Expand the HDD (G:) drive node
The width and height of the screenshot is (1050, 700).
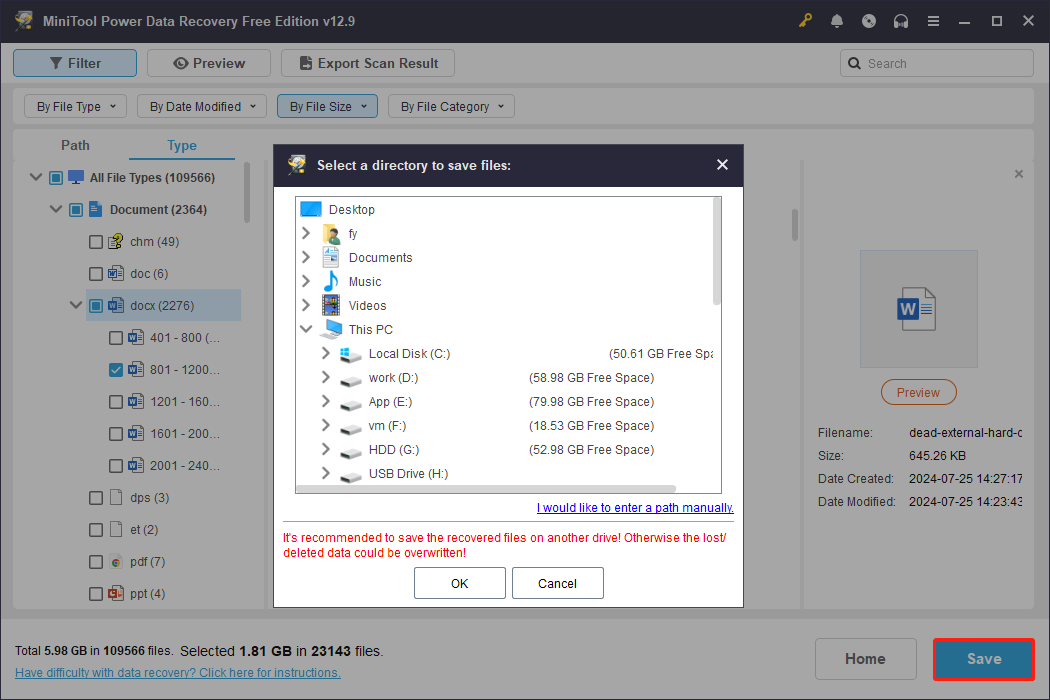pyautogui.click(x=326, y=449)
